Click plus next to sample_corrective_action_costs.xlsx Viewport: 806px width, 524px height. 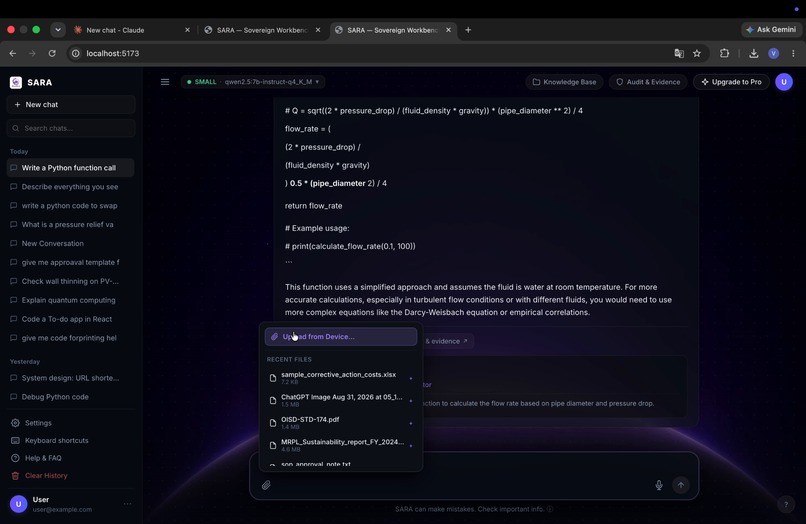411,378
